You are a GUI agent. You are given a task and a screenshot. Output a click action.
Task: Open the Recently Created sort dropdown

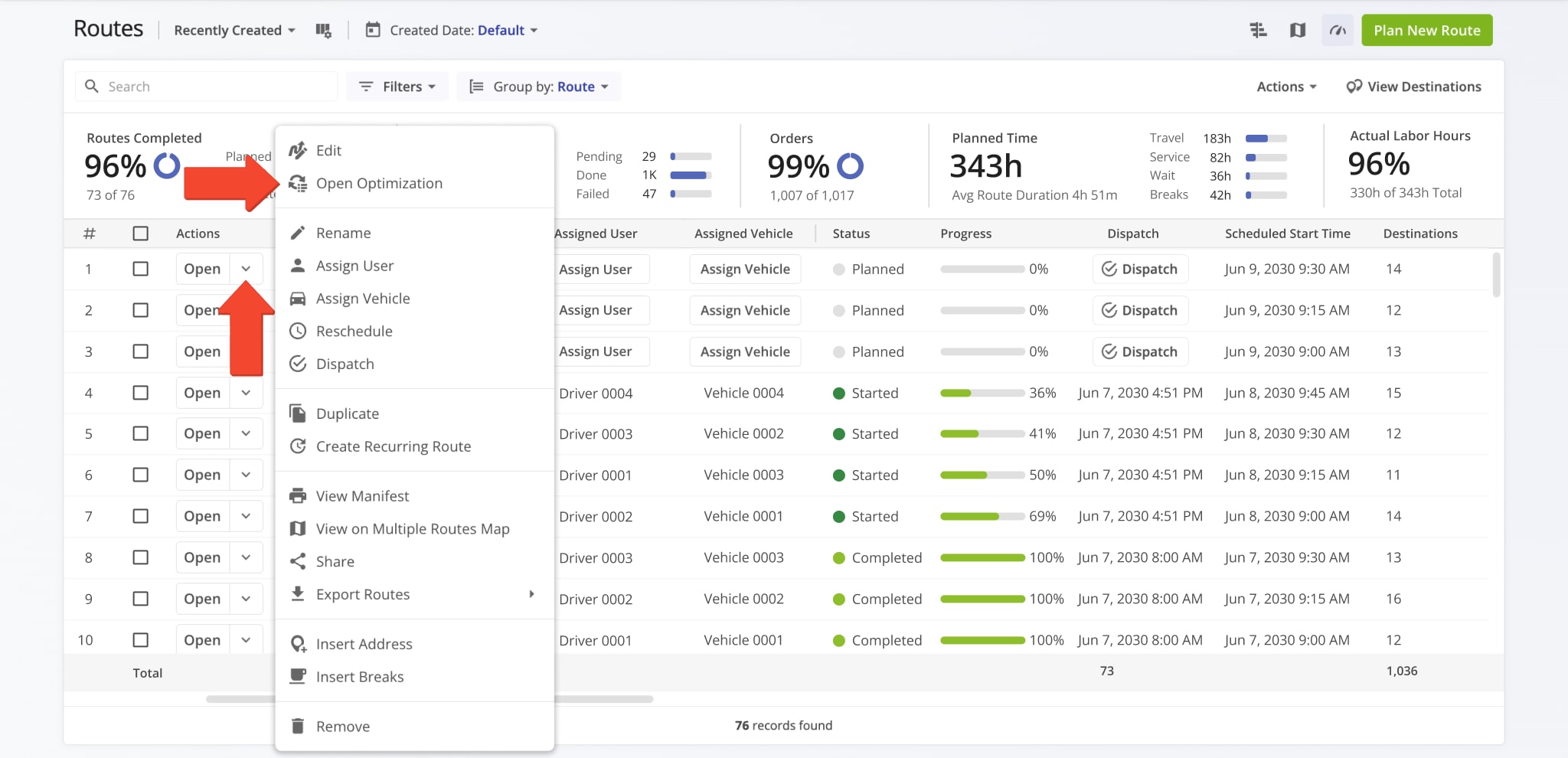pyautogui.click(x=233, y=30)
